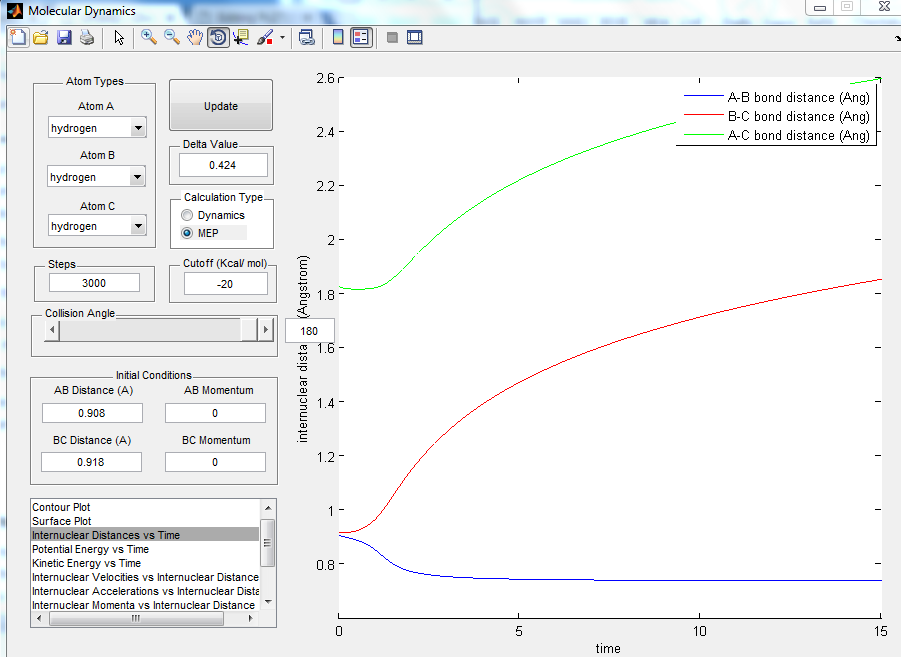Click the New Figure toolbar icon
This screenshot has width=901, height=657.
(x=18, y=38)
